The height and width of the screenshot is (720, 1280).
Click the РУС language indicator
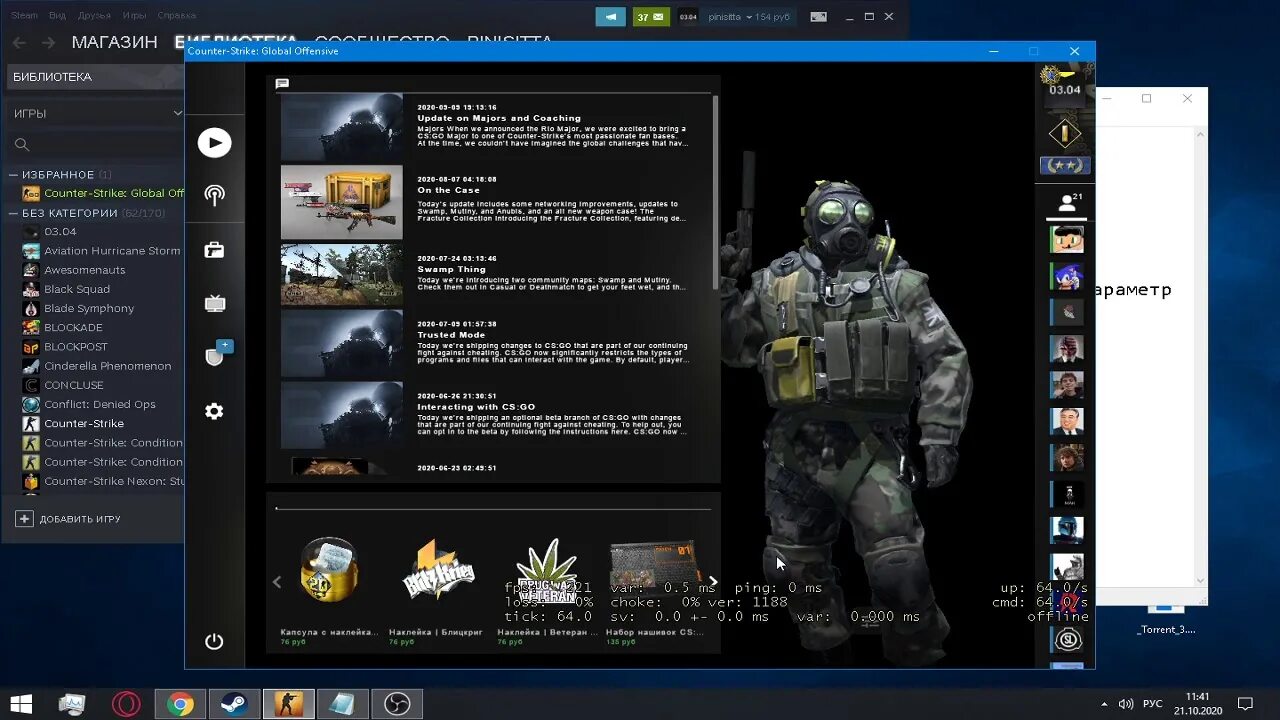(1153, 704)
